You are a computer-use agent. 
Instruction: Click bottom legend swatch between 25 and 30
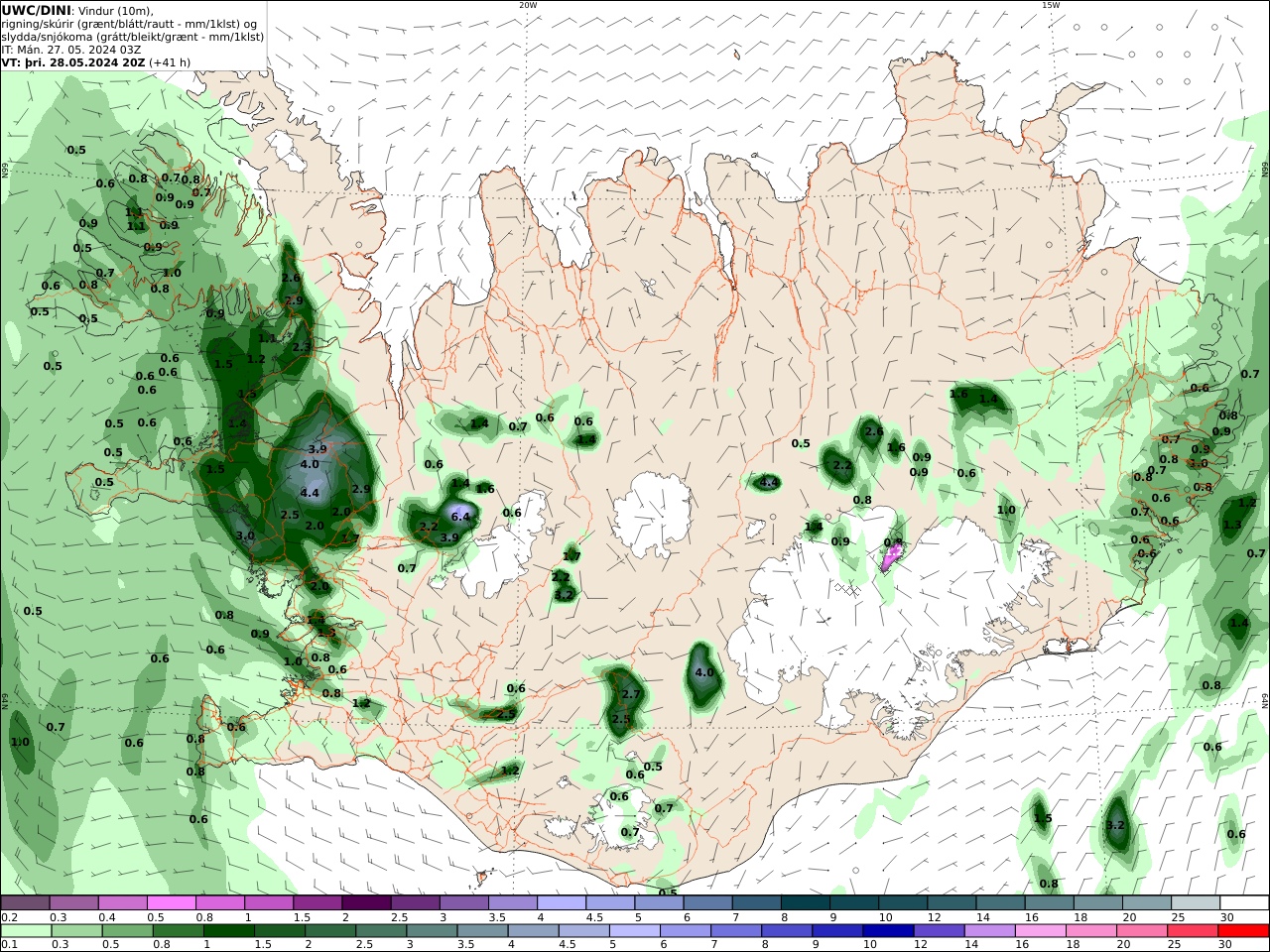[1193, 930]
